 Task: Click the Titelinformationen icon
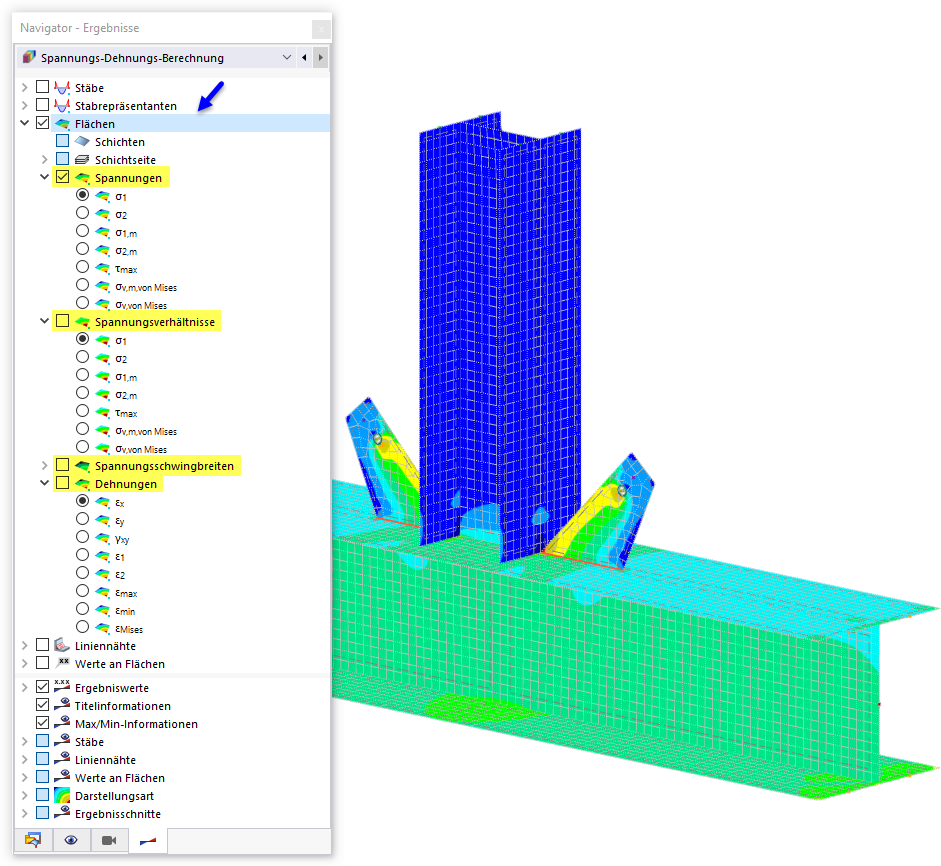pos(62,705)
